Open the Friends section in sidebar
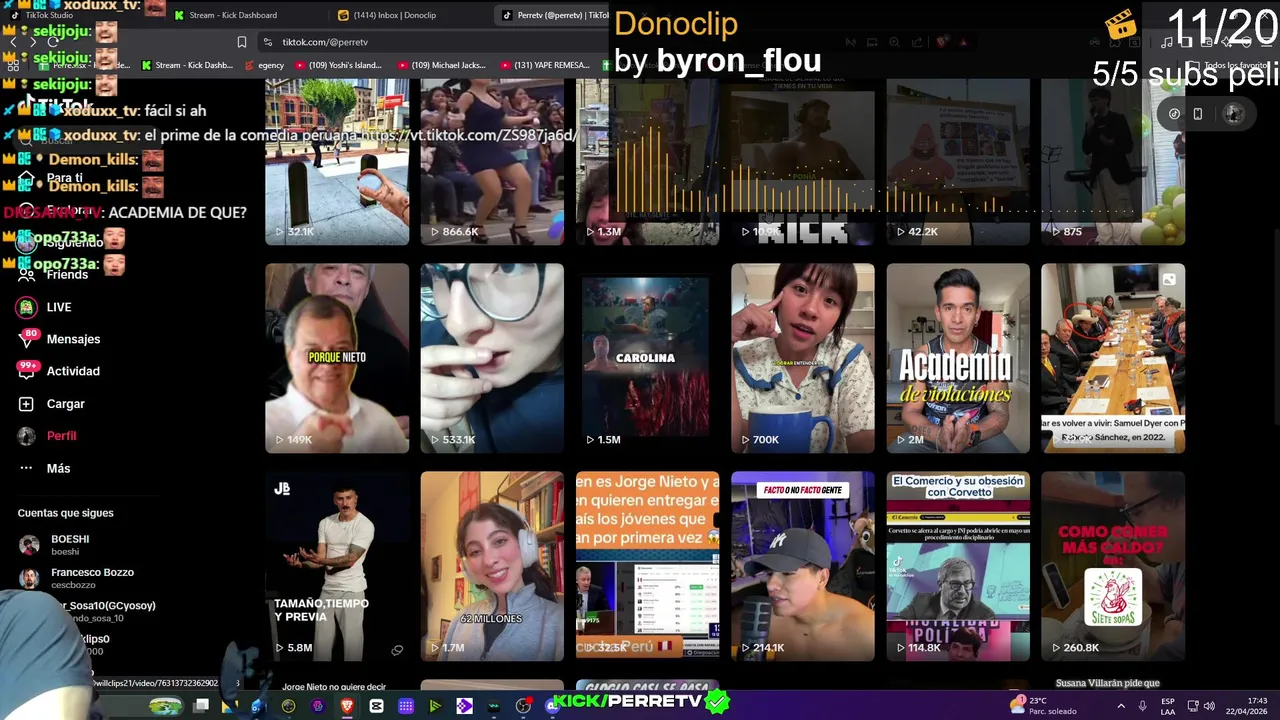The image size is (1280, 720). tap(67, 274)
